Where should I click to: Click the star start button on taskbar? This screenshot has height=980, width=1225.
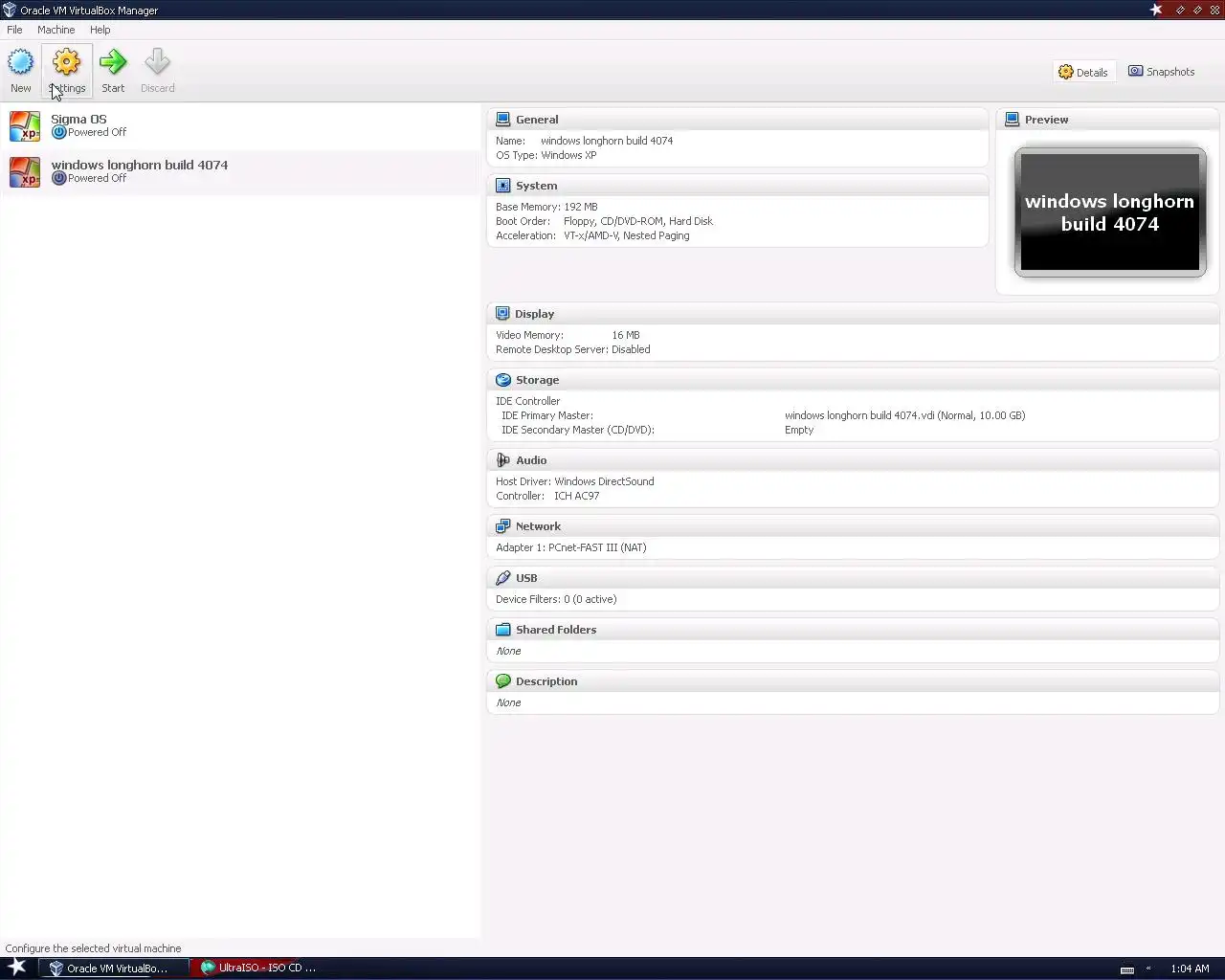click(x=17, y=967)
